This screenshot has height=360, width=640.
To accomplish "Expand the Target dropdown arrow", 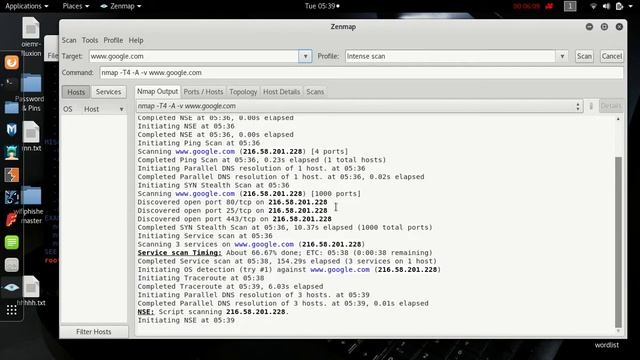I will coord(305,56).
